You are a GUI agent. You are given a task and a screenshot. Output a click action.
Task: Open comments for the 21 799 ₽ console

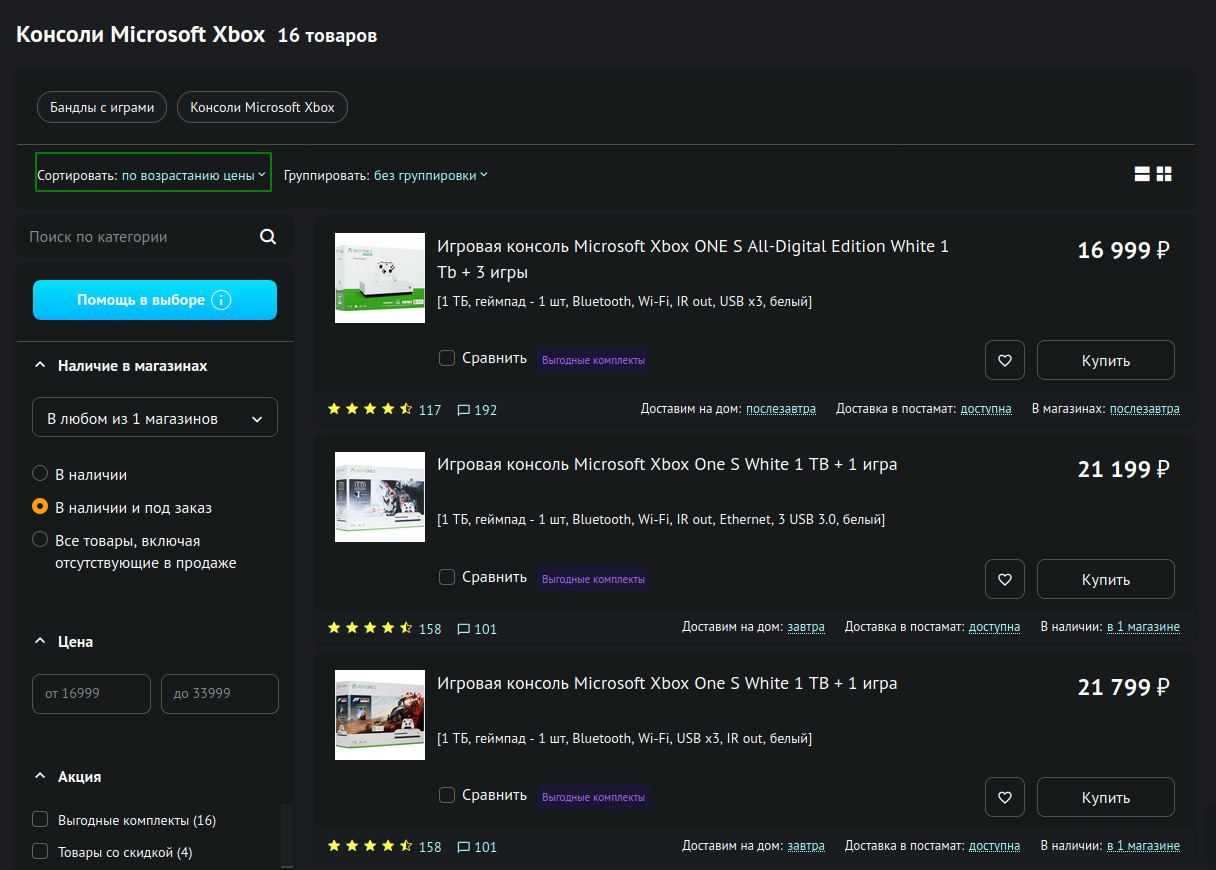[477, 847]
